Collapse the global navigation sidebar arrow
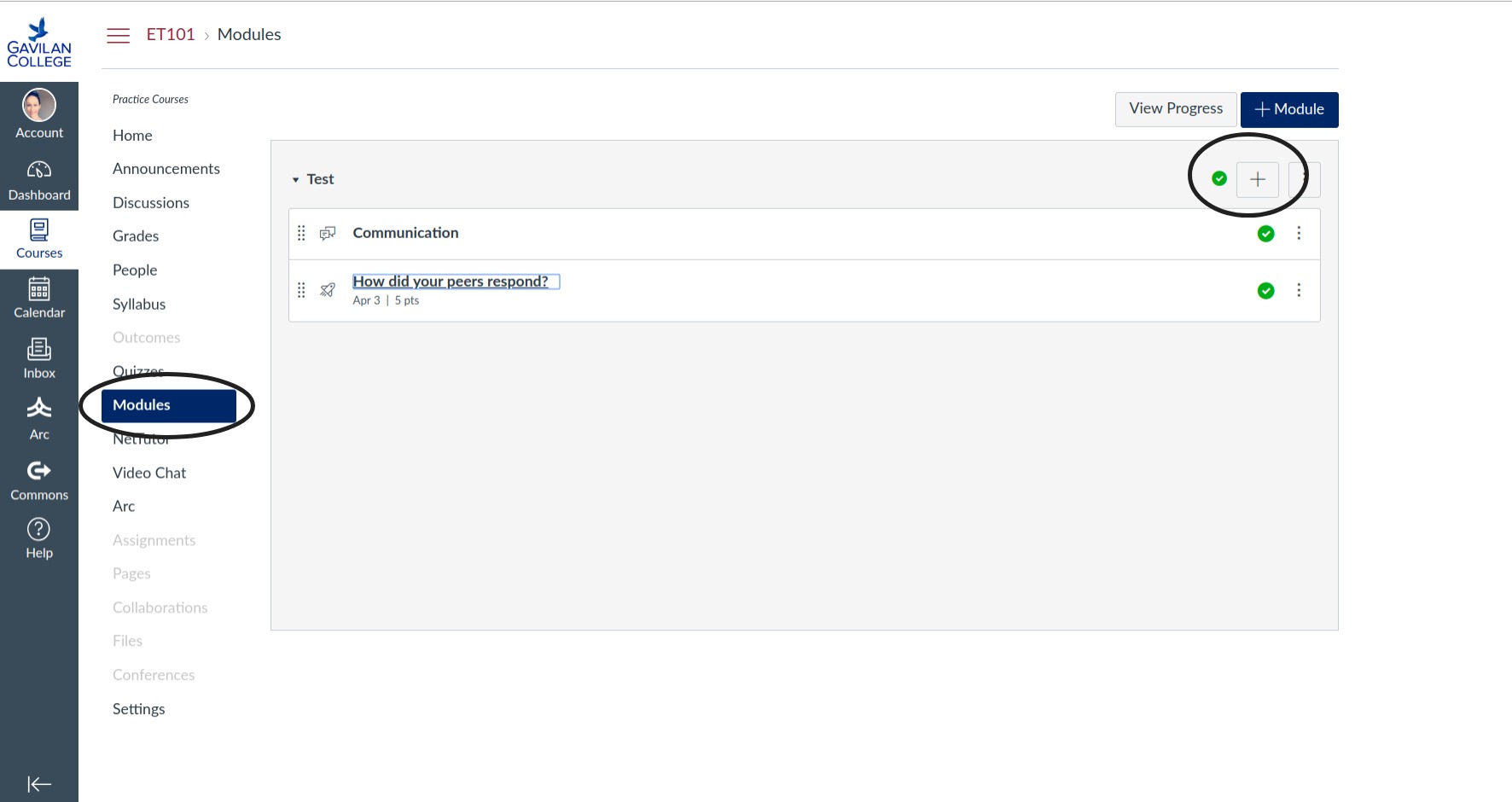This screenshot has width=1512, height=802. point(39,784)
